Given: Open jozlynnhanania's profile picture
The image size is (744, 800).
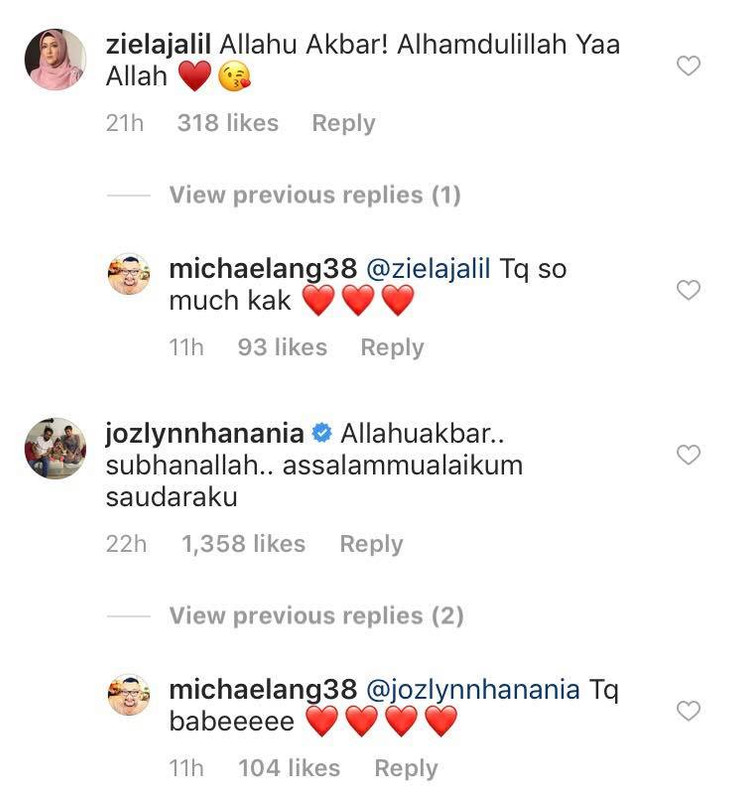Looking at the screenshot, I should pos(55,448).
